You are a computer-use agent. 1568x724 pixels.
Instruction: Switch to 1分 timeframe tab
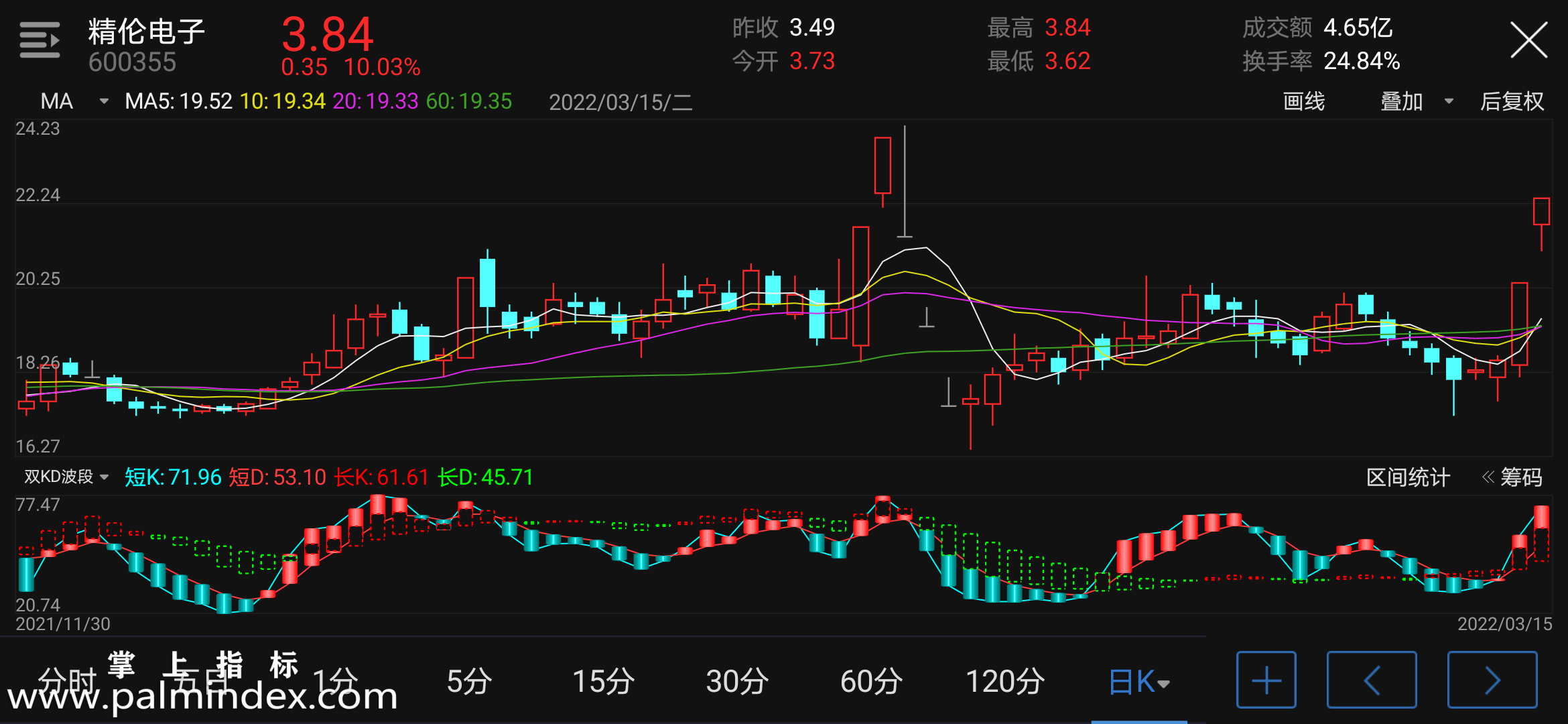point(335,681)
